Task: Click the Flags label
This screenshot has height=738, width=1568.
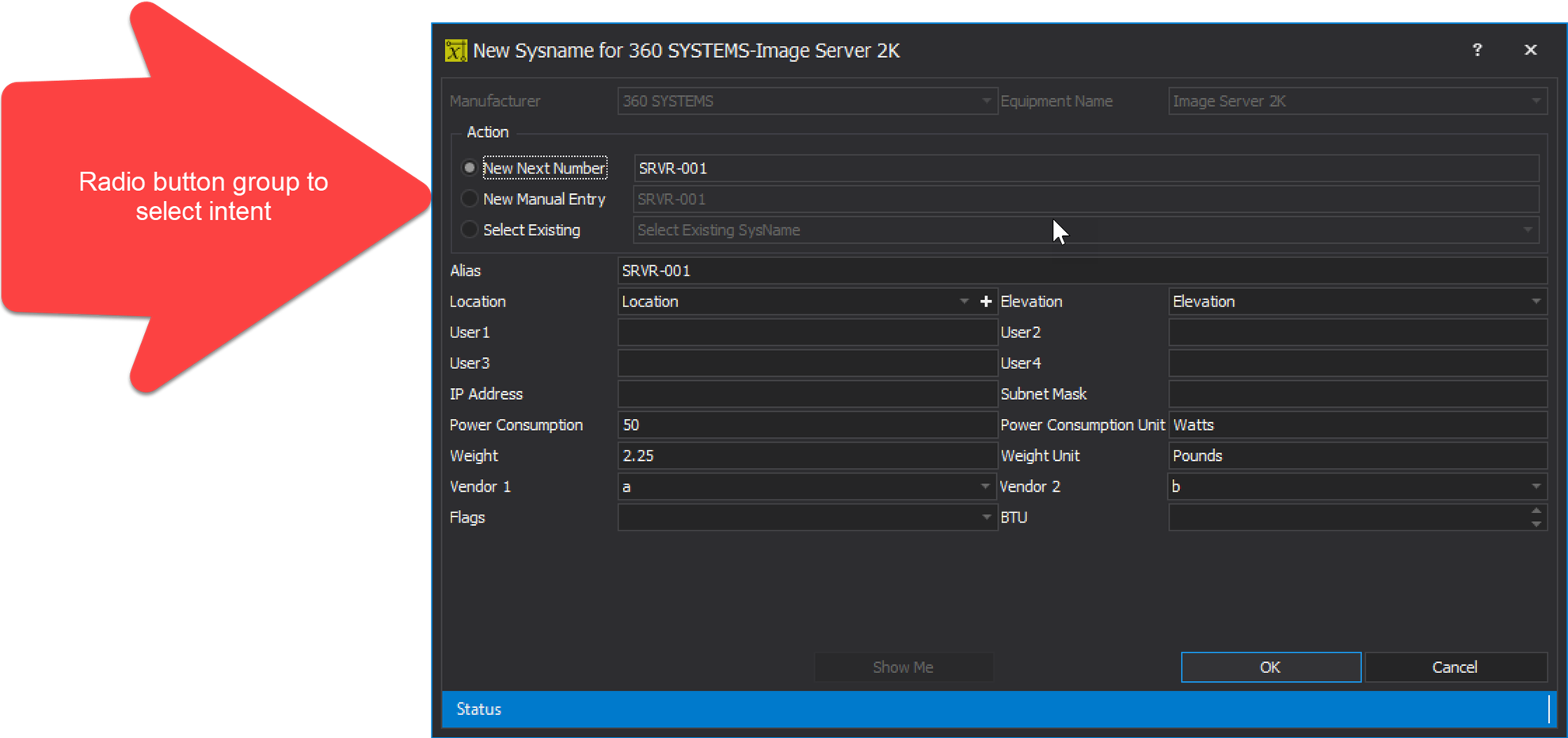Action: pos(467,518)
